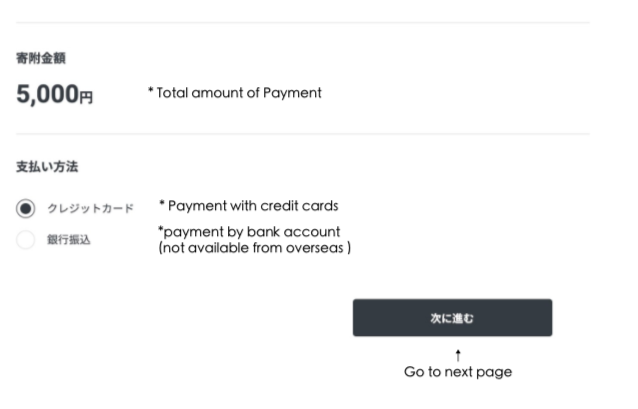Click the divider line above 寄附金額

coord(302,23)
